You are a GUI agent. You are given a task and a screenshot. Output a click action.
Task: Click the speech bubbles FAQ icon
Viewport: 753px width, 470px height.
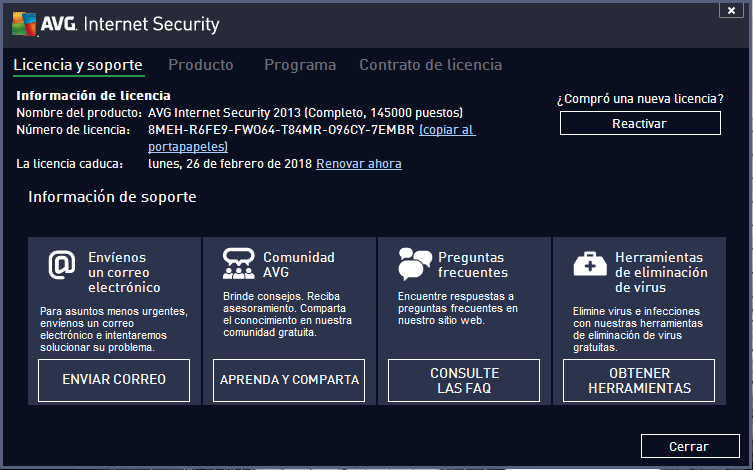pos(415,264)
